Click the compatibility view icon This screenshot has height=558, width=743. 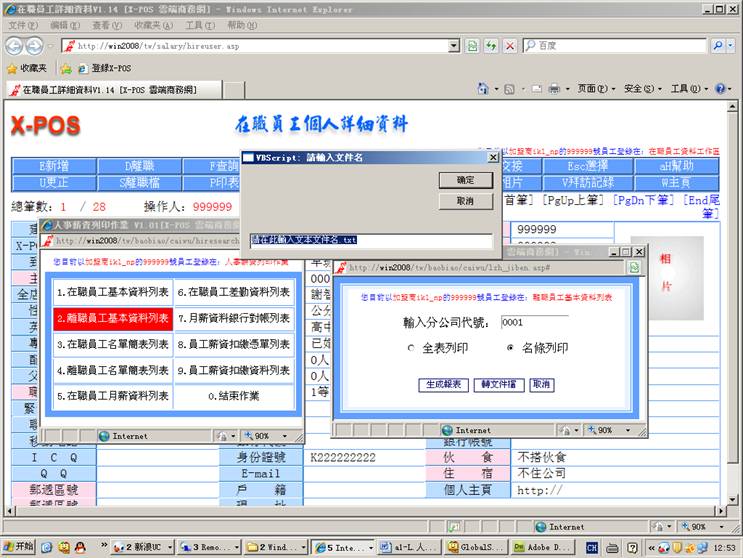click(x=472, y=46)
